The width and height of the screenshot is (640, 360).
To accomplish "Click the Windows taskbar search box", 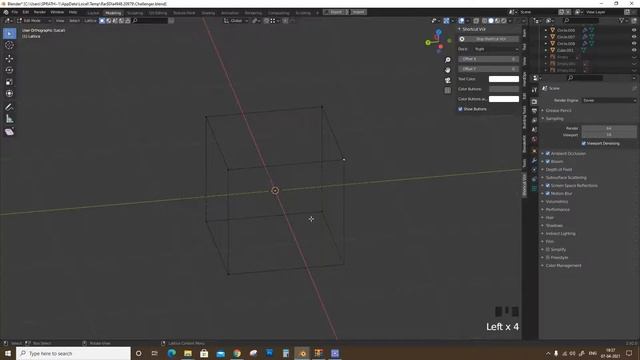I will (73, 353).
